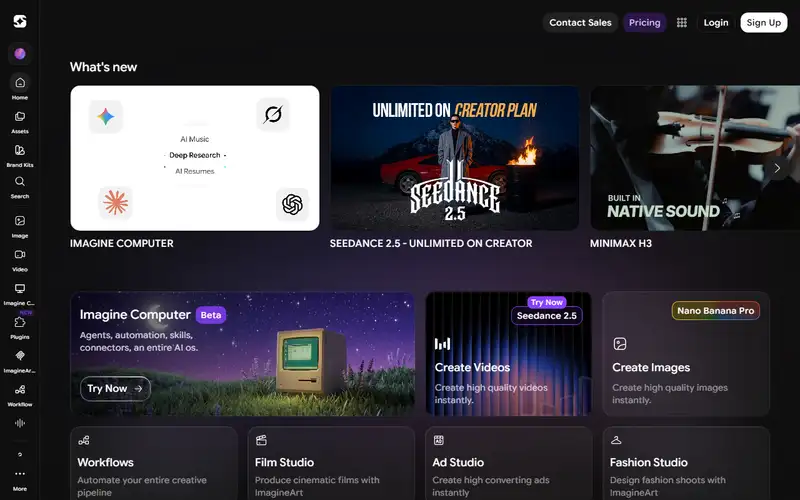The image size is (800, 500).
Task: Click the Fashion Studio hanger icon
Action: click(616, 440)
